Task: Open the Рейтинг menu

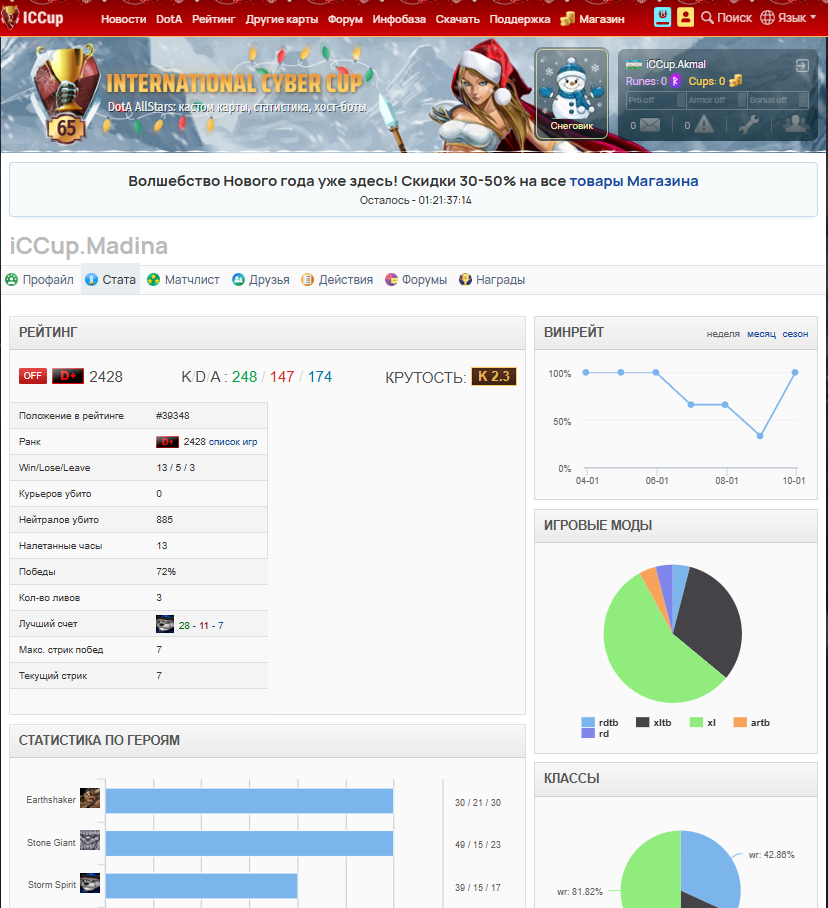Action: (214, 19)
